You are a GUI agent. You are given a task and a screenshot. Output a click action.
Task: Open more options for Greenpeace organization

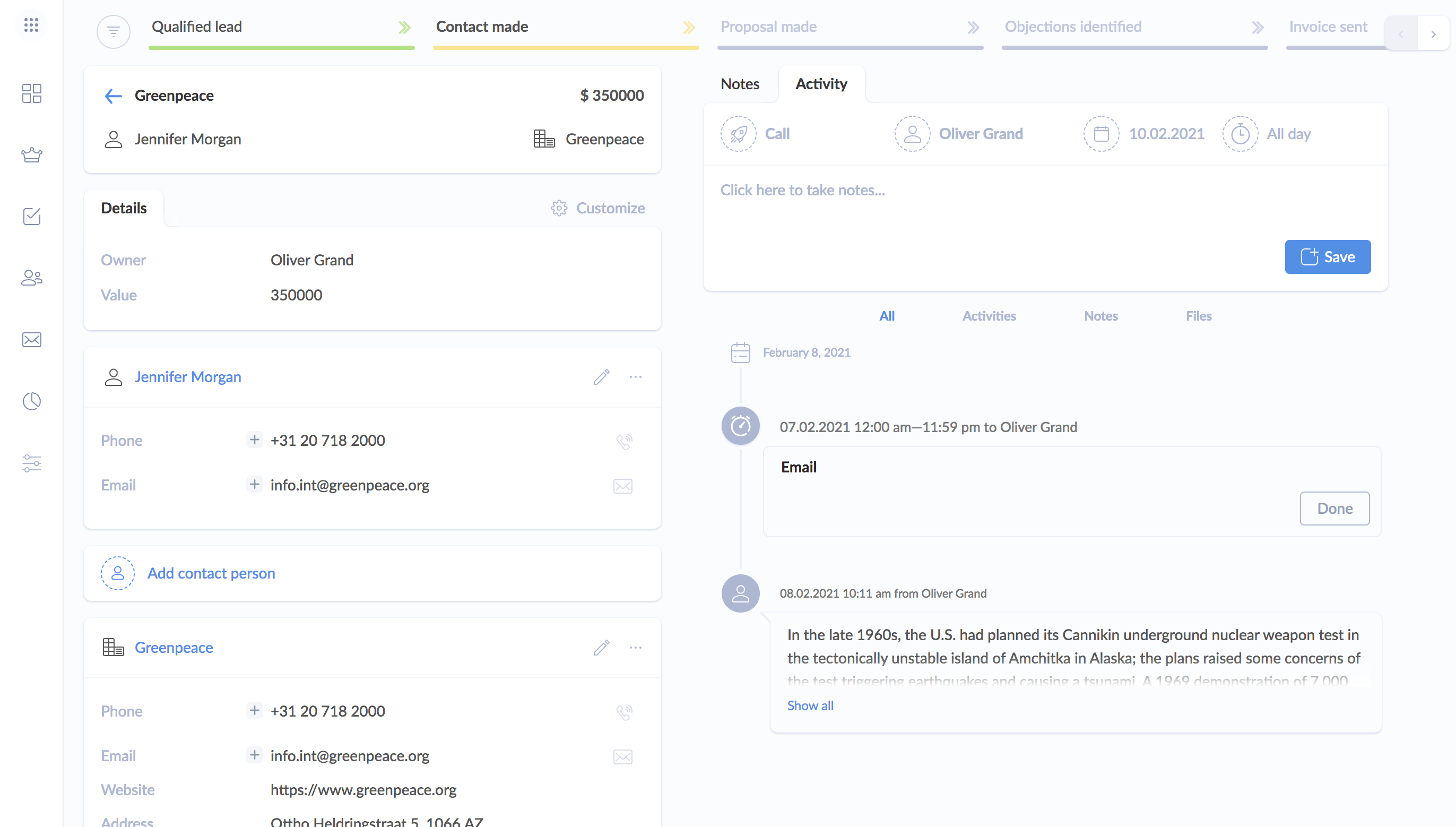635,648
